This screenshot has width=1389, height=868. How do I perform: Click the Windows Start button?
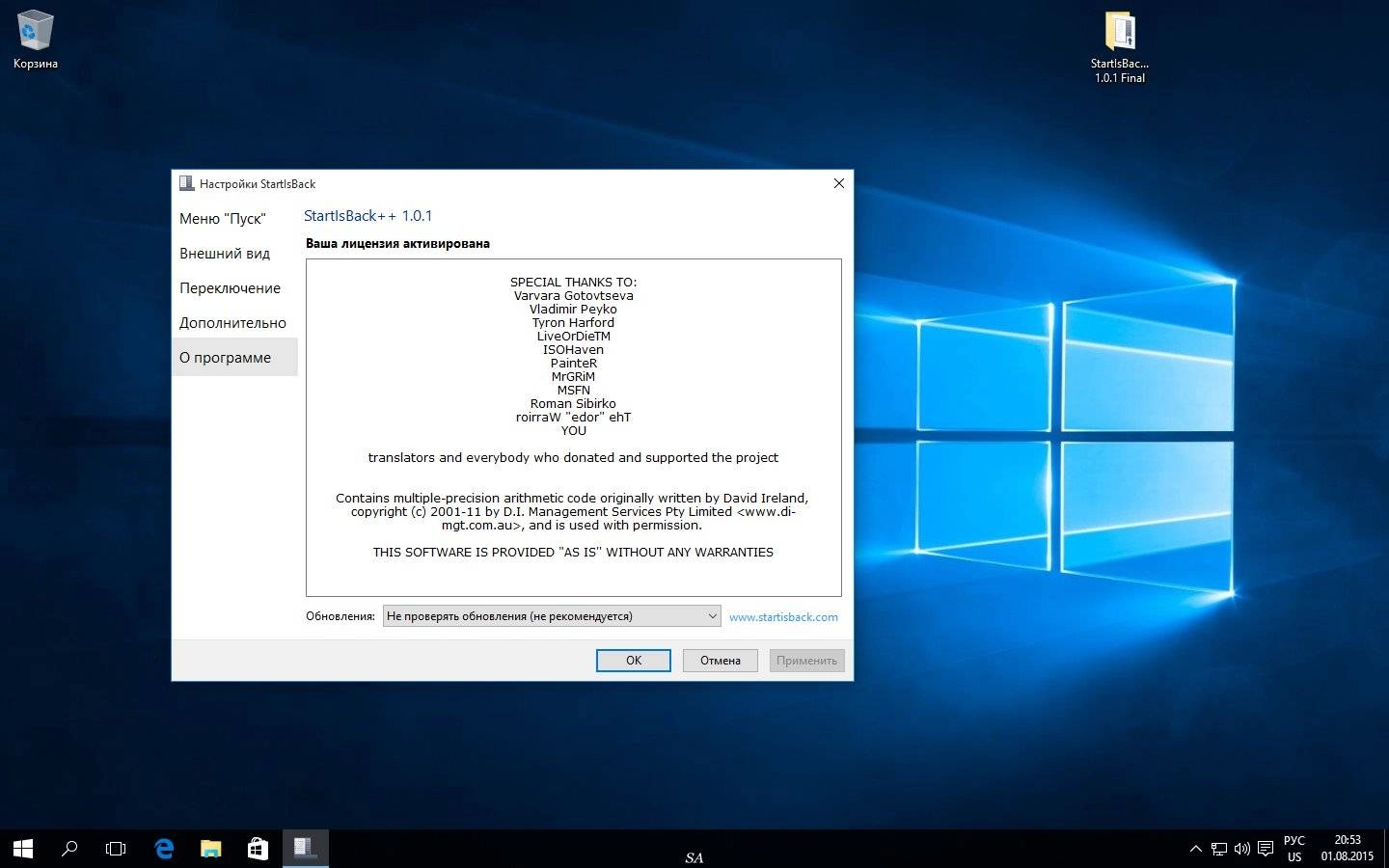23,849
